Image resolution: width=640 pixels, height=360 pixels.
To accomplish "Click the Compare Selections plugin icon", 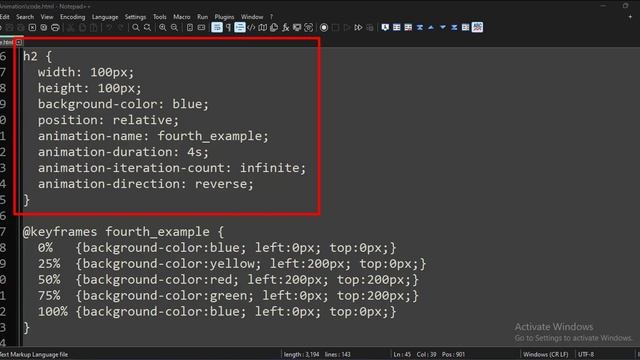I will [408, 27].
